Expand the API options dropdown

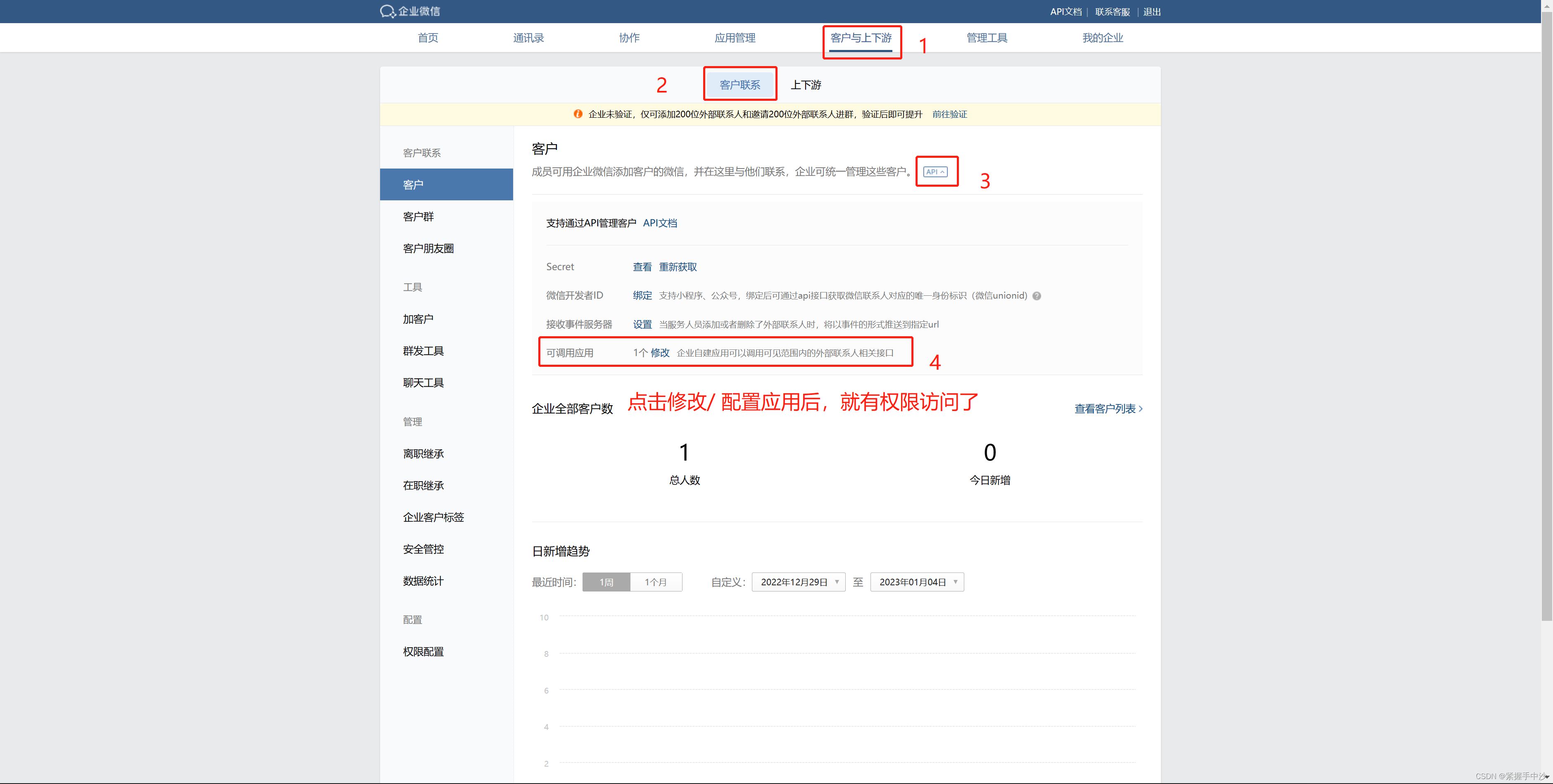[936, 171]
